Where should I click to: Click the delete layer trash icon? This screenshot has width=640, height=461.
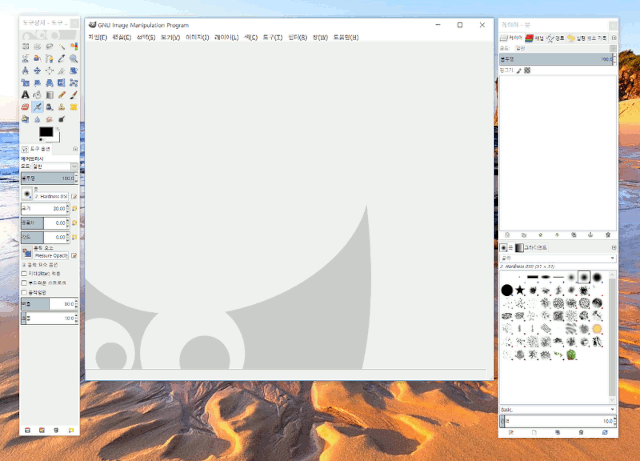point(607,235)
